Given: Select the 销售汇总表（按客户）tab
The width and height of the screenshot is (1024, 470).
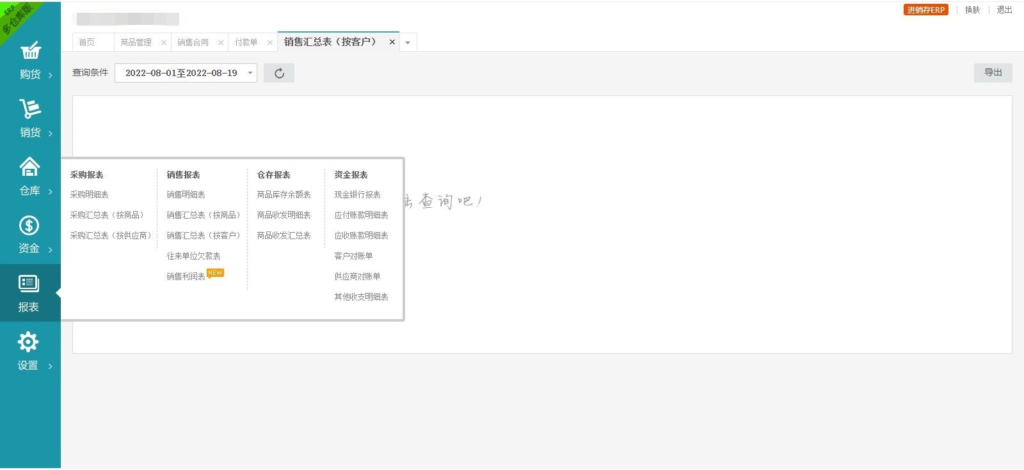Looking at the screenshot, I should click(330, 42).
